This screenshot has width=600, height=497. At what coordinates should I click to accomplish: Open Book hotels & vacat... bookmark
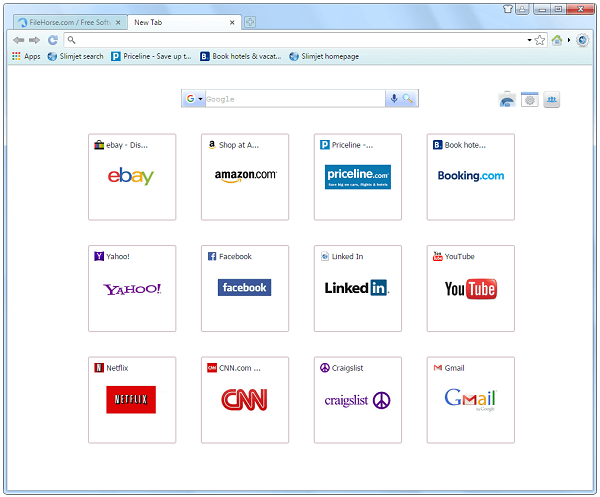(x=241, y=56)
